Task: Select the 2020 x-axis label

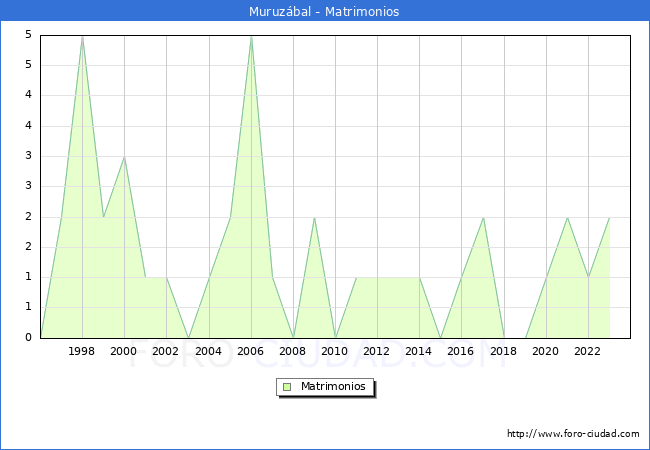Action: [546, 351]
